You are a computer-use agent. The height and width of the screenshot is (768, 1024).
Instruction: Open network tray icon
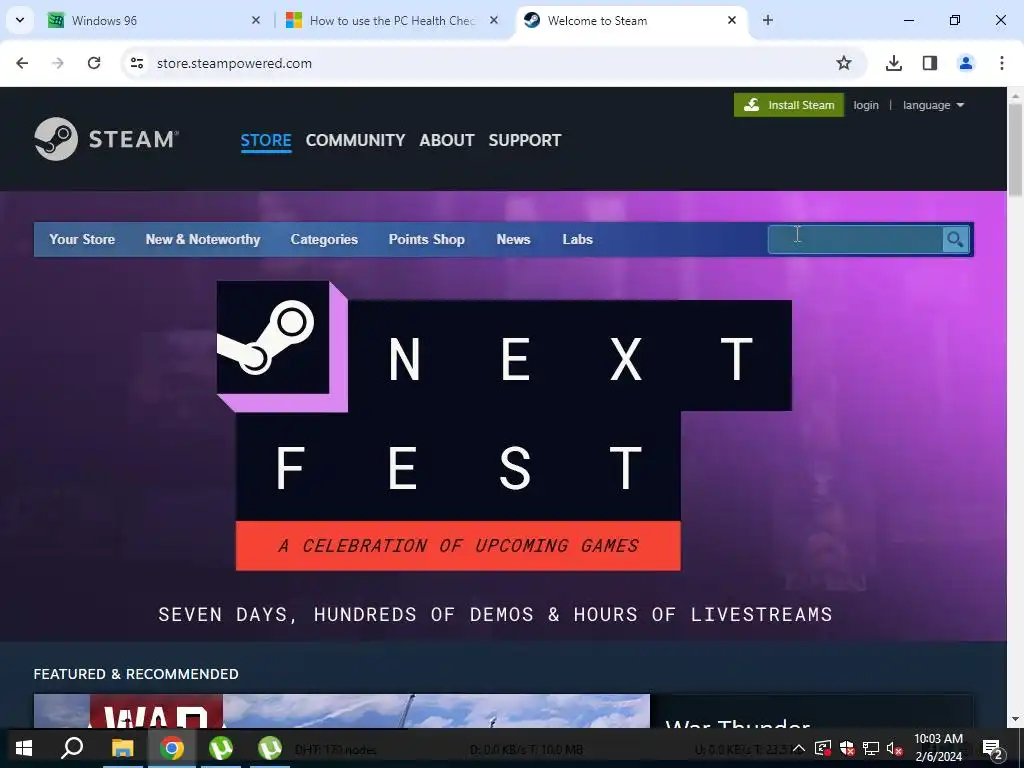(x=871, y=748)
